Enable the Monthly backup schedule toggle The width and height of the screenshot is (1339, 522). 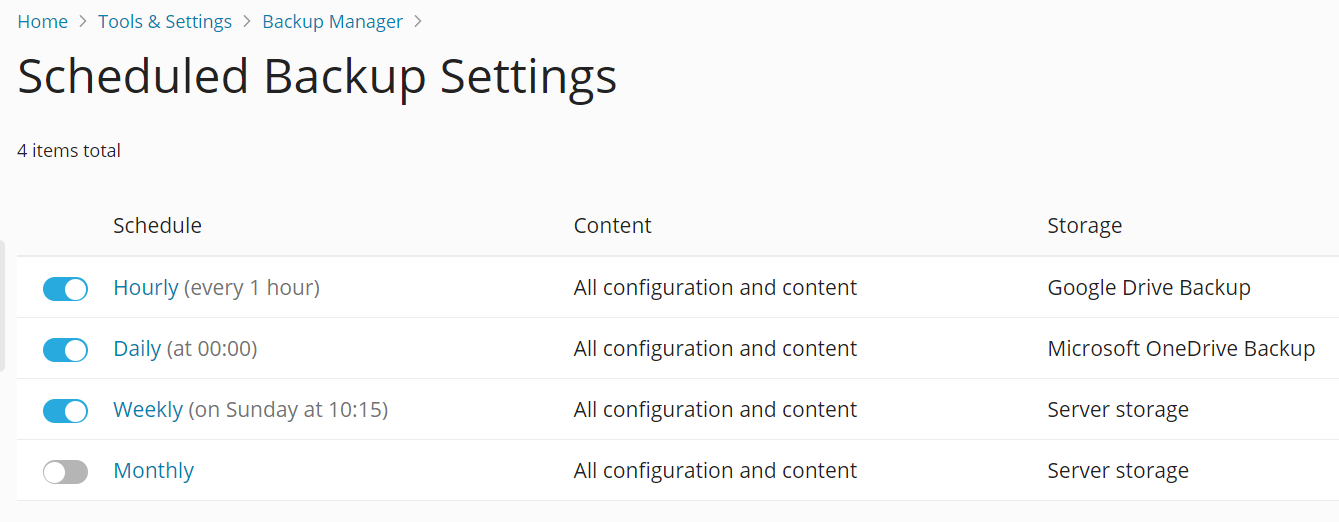pos(65,472)
